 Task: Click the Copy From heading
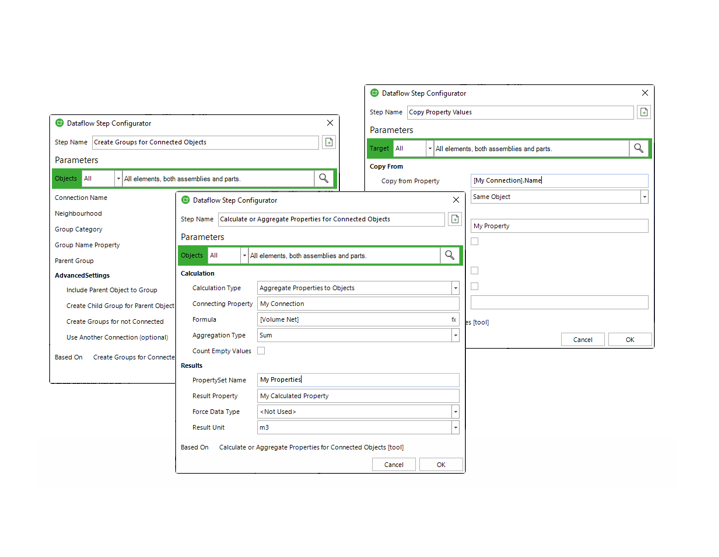pos(386,166)
